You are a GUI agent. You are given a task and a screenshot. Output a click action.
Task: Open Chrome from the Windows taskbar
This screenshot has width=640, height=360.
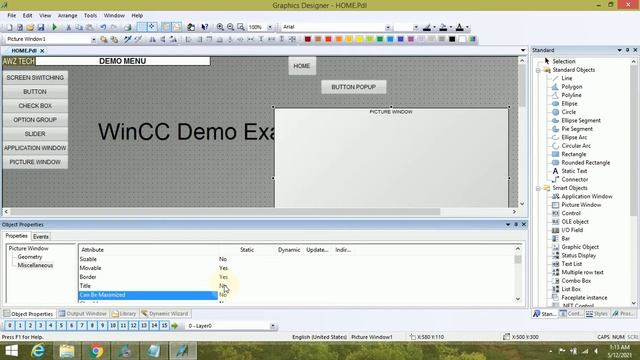[96, 351]
